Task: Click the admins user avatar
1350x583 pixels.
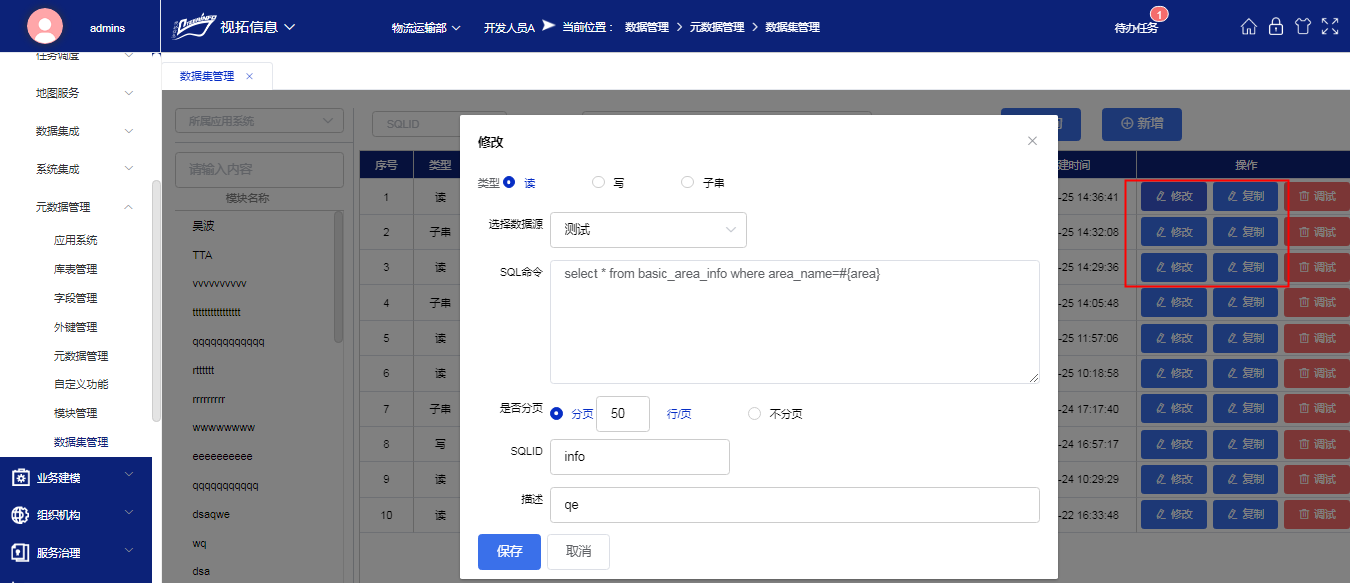Action: click(45, 27)
